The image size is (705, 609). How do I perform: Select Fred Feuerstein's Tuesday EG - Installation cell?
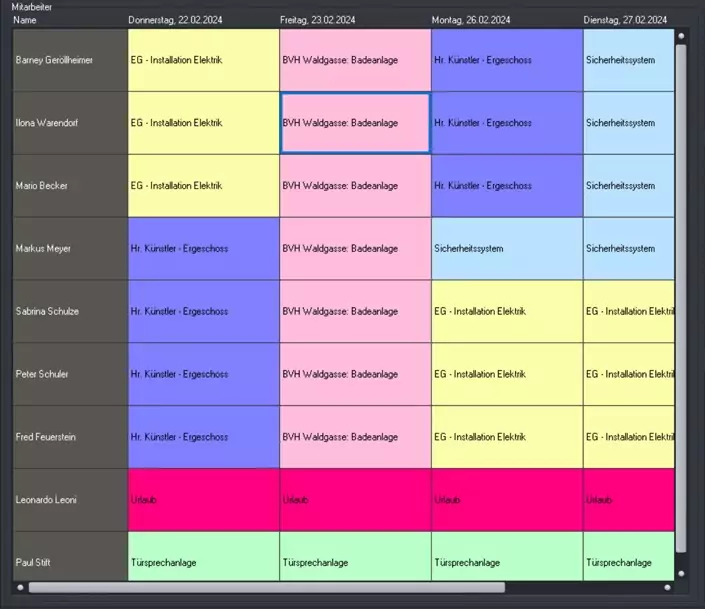[629, 437]
